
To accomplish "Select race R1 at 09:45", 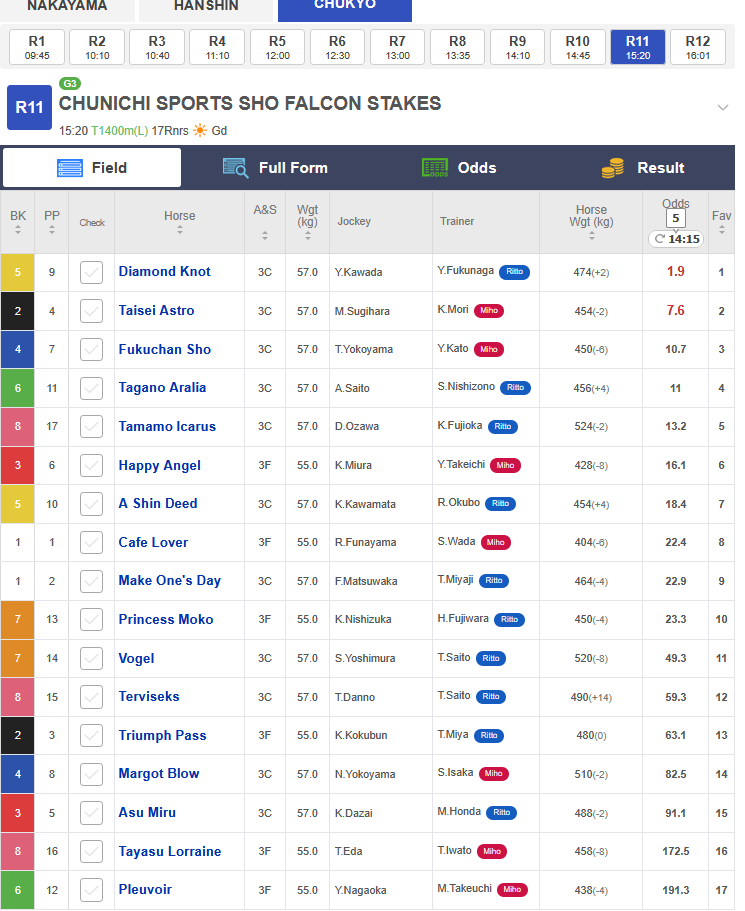I will click(37, 47).
